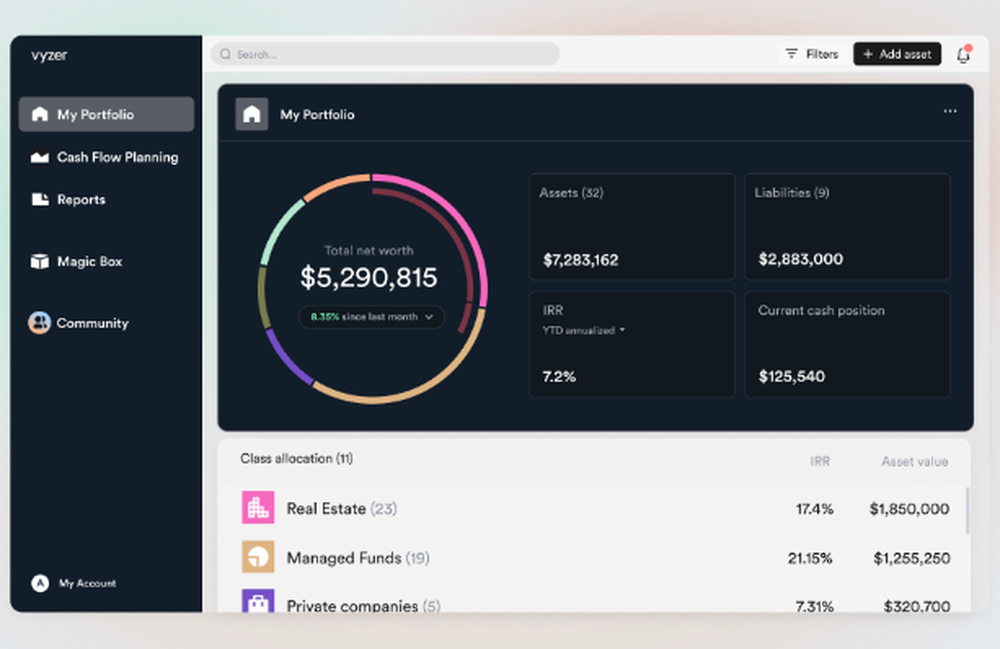Select the Cash Flow Planning chart icon
Image resolution: width=1000 pixels, height=649 pixels.
point(38,157)
